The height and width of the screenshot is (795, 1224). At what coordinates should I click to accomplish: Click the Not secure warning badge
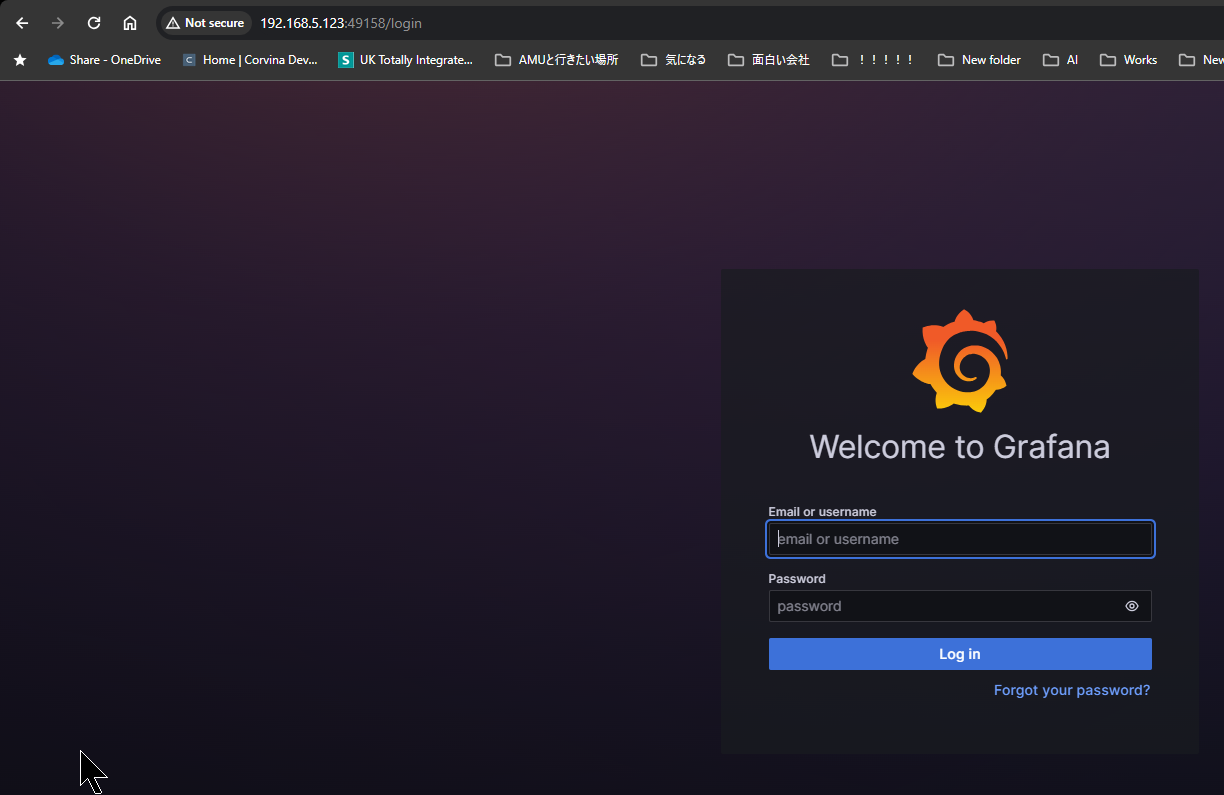205,23
